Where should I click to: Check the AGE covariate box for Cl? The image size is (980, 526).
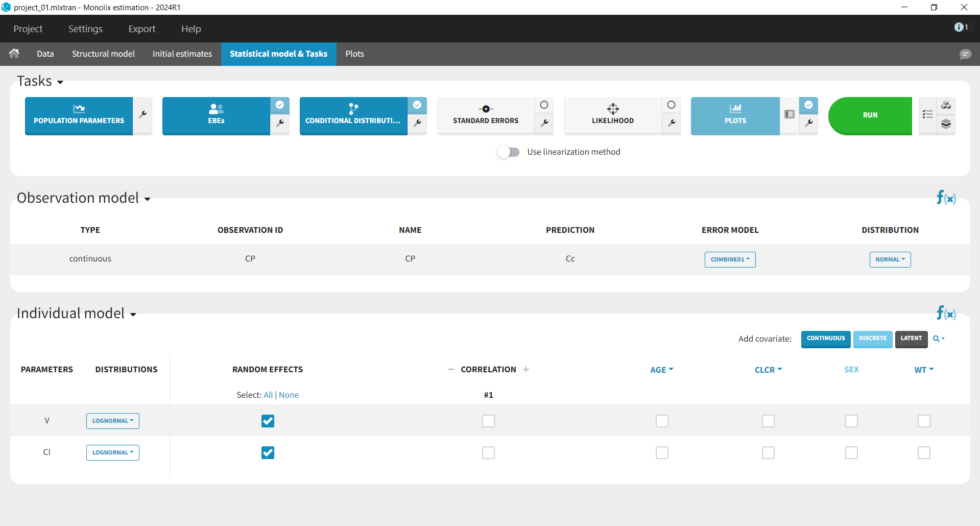coord(662,453)
